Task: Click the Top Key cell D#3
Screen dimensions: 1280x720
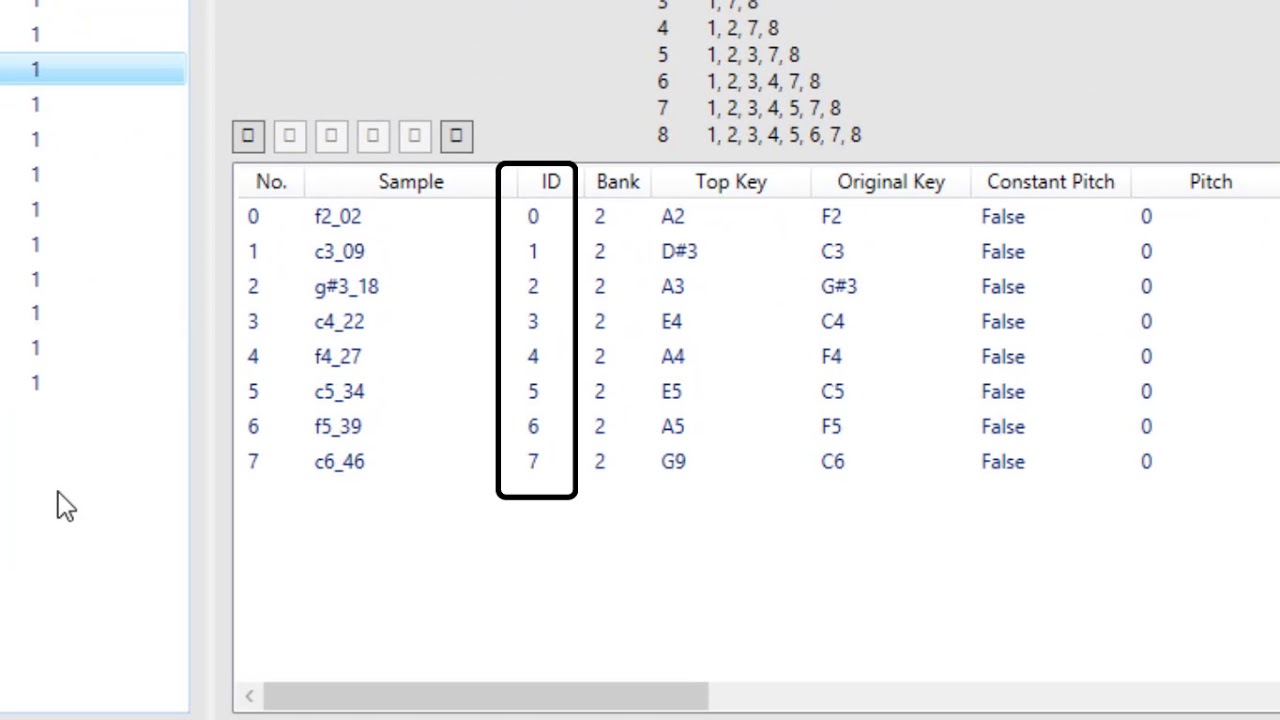Action: pos(679,252)
